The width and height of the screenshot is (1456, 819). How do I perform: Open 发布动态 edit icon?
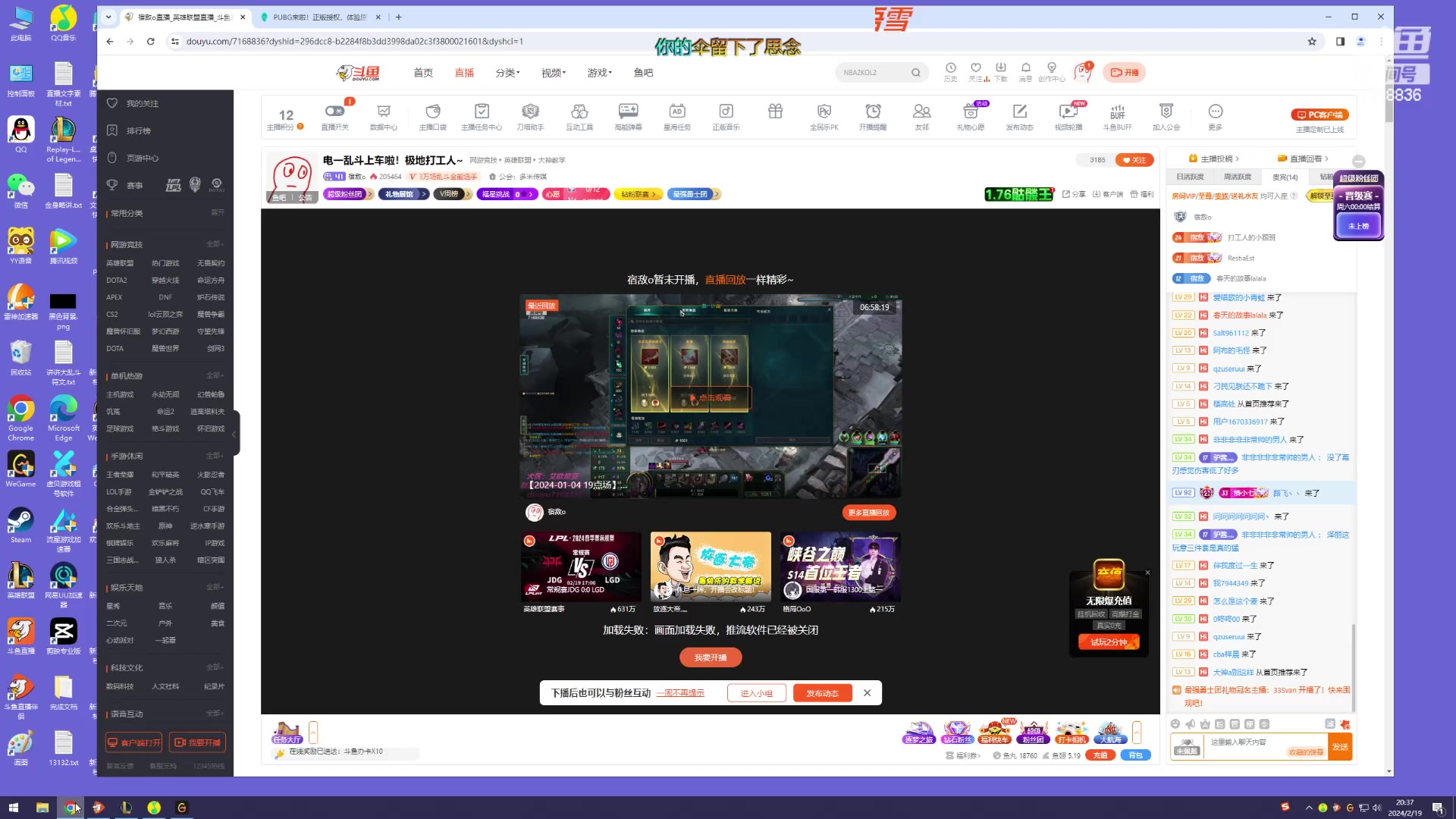pos(1019,111)
